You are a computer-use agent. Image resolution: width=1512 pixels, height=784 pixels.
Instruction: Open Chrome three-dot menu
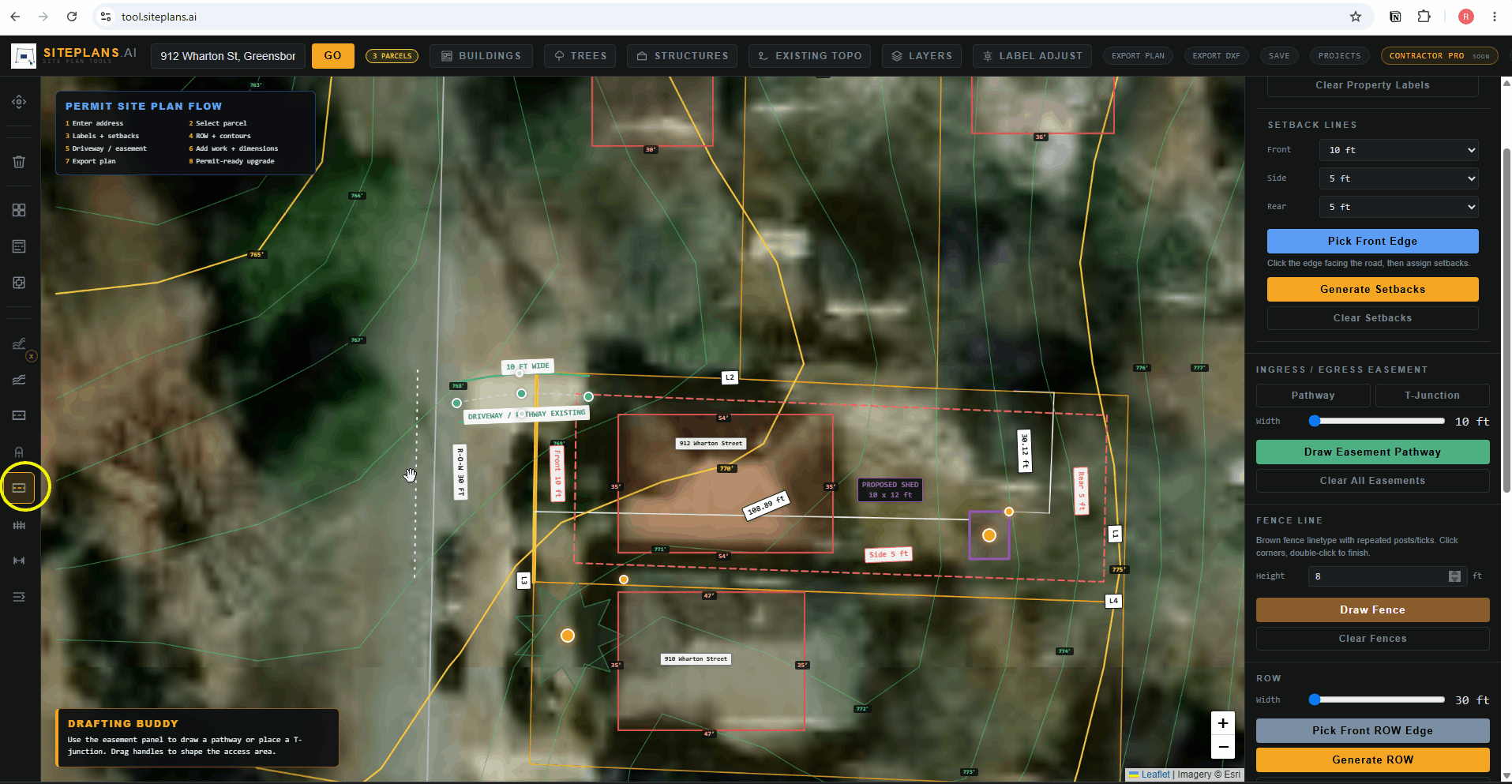pyautogui.click(x=1495, y=17)
